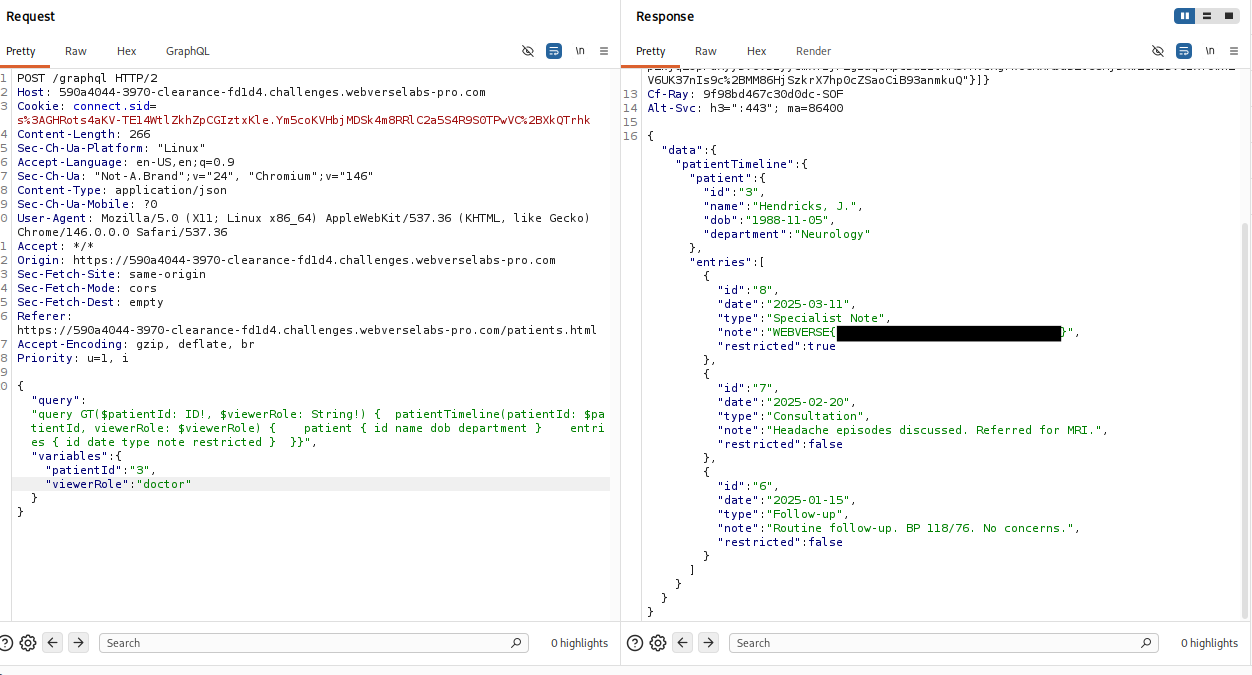Viewport: 1252px width, 675px height.
Task: Click the Response panel title
Action: point(665,16)
